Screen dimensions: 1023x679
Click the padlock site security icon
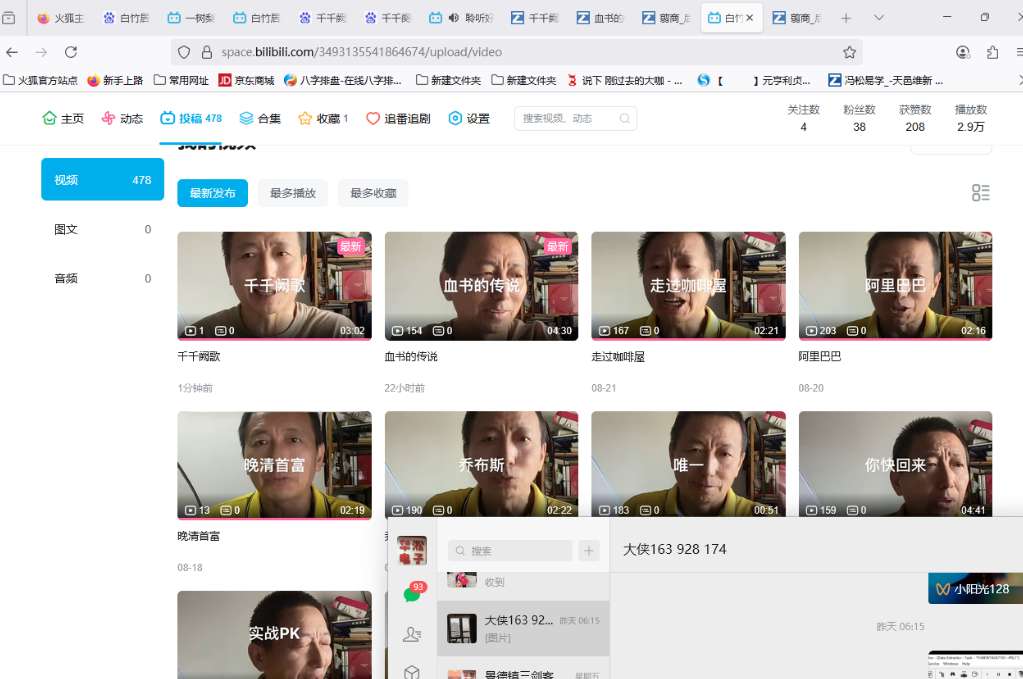[207, 52]
